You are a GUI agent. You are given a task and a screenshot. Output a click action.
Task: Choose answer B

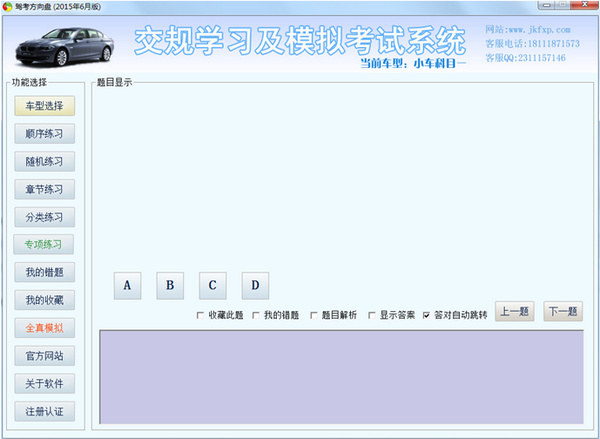tap(170, 286)
